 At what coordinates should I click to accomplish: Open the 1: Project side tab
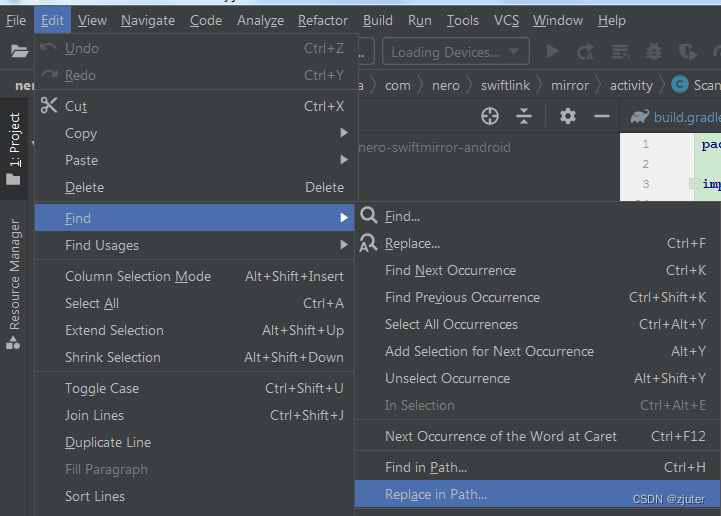(x=14, y=147)
